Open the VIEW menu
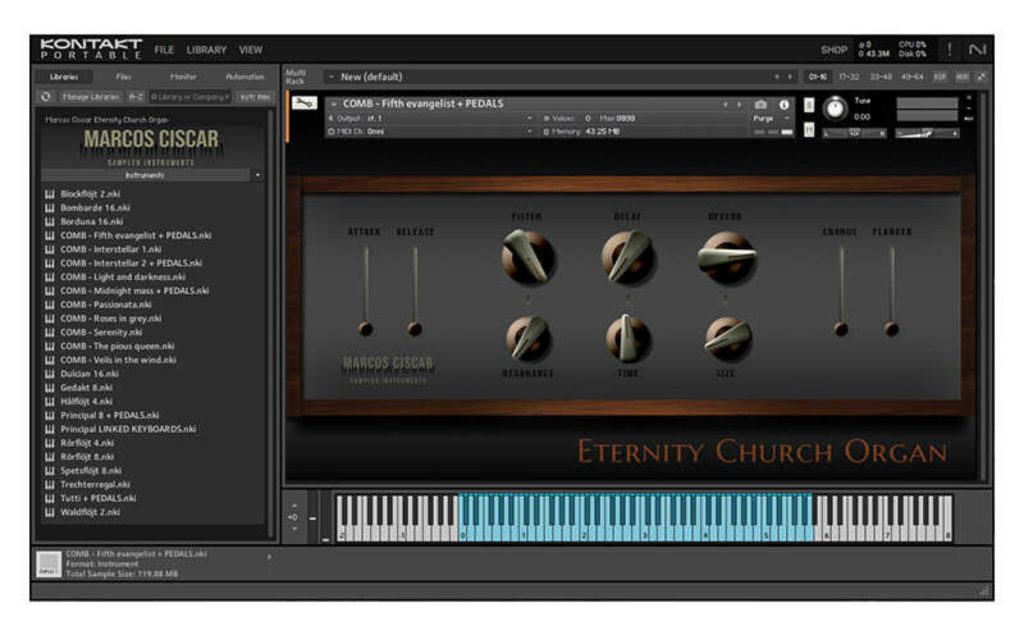Image resolution: width=1024 pixels, height=633 pixels. click(250, 50)
